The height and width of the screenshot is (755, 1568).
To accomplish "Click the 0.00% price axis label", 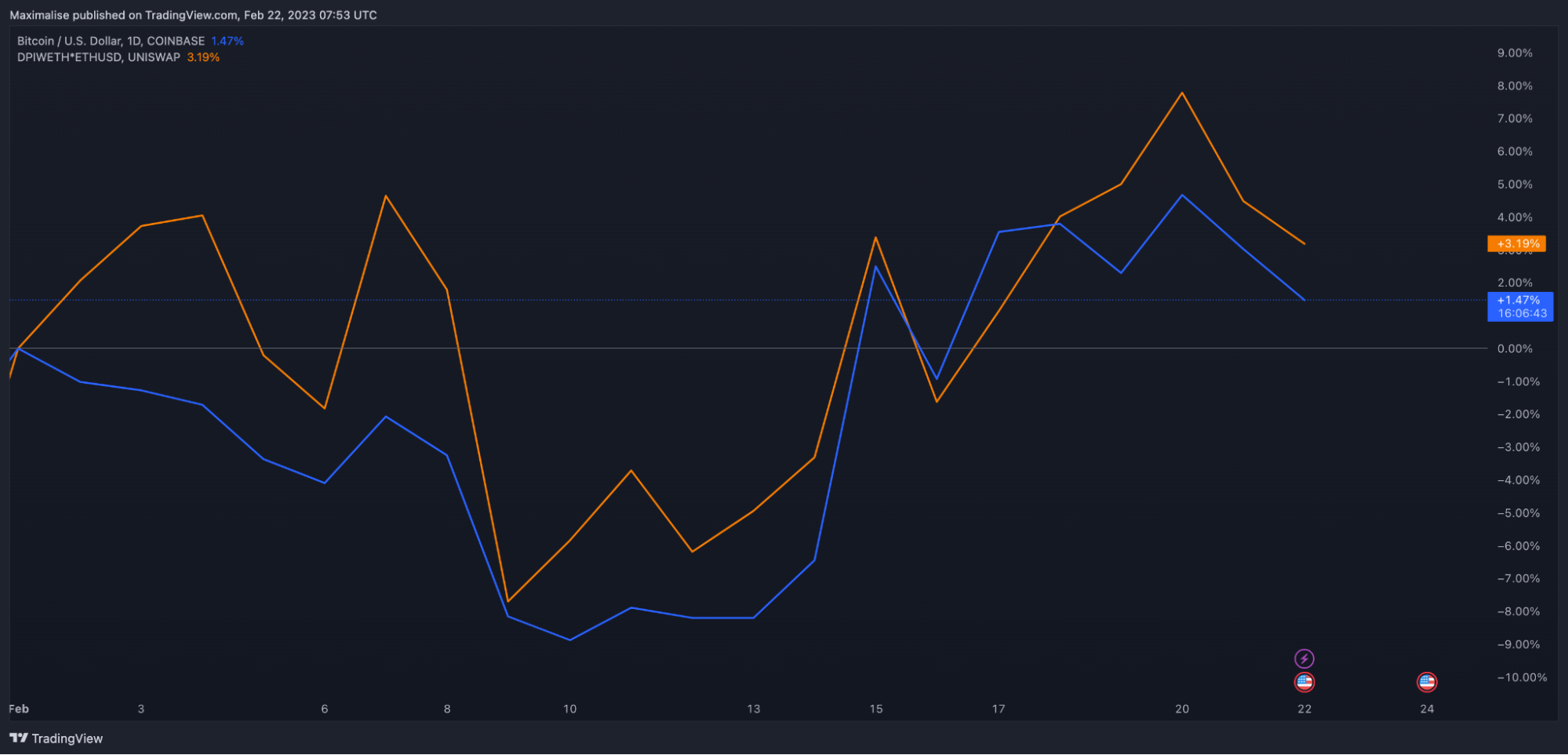I will point(1515,348).
